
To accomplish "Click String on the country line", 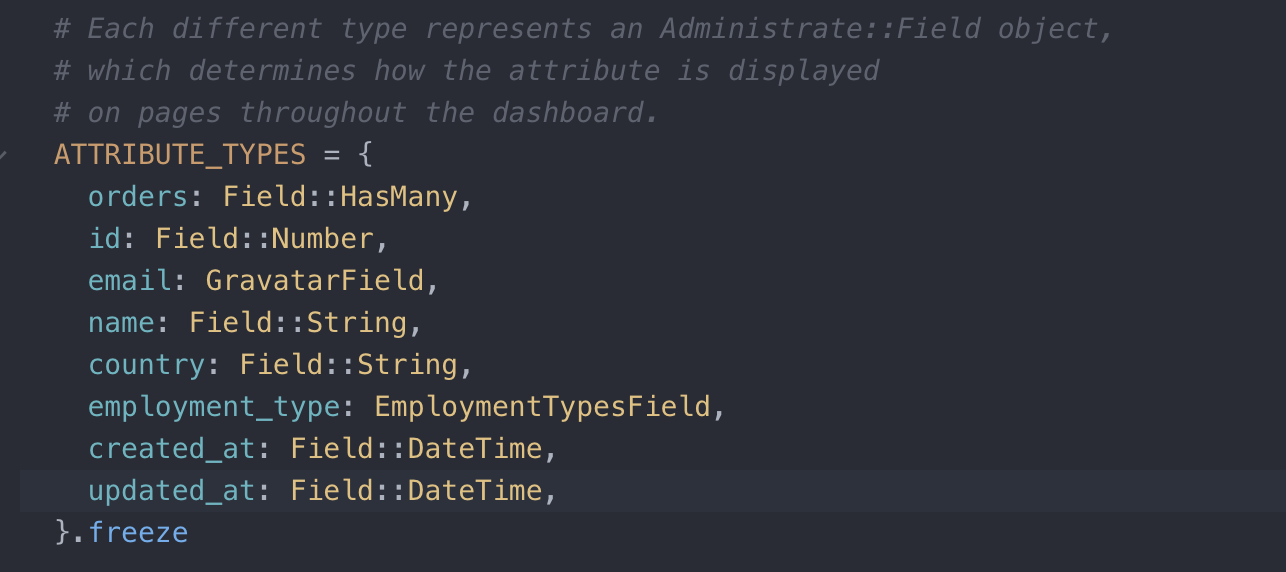I will click(x=408, y=365).
